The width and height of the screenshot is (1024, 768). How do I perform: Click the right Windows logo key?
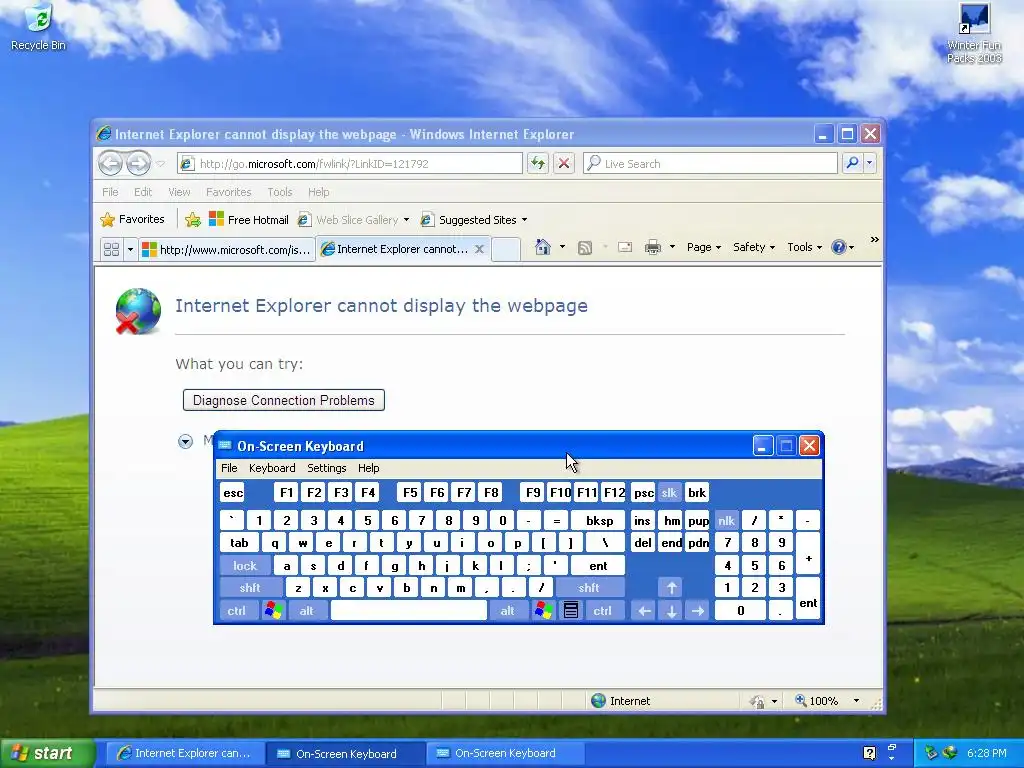[543, 611]
